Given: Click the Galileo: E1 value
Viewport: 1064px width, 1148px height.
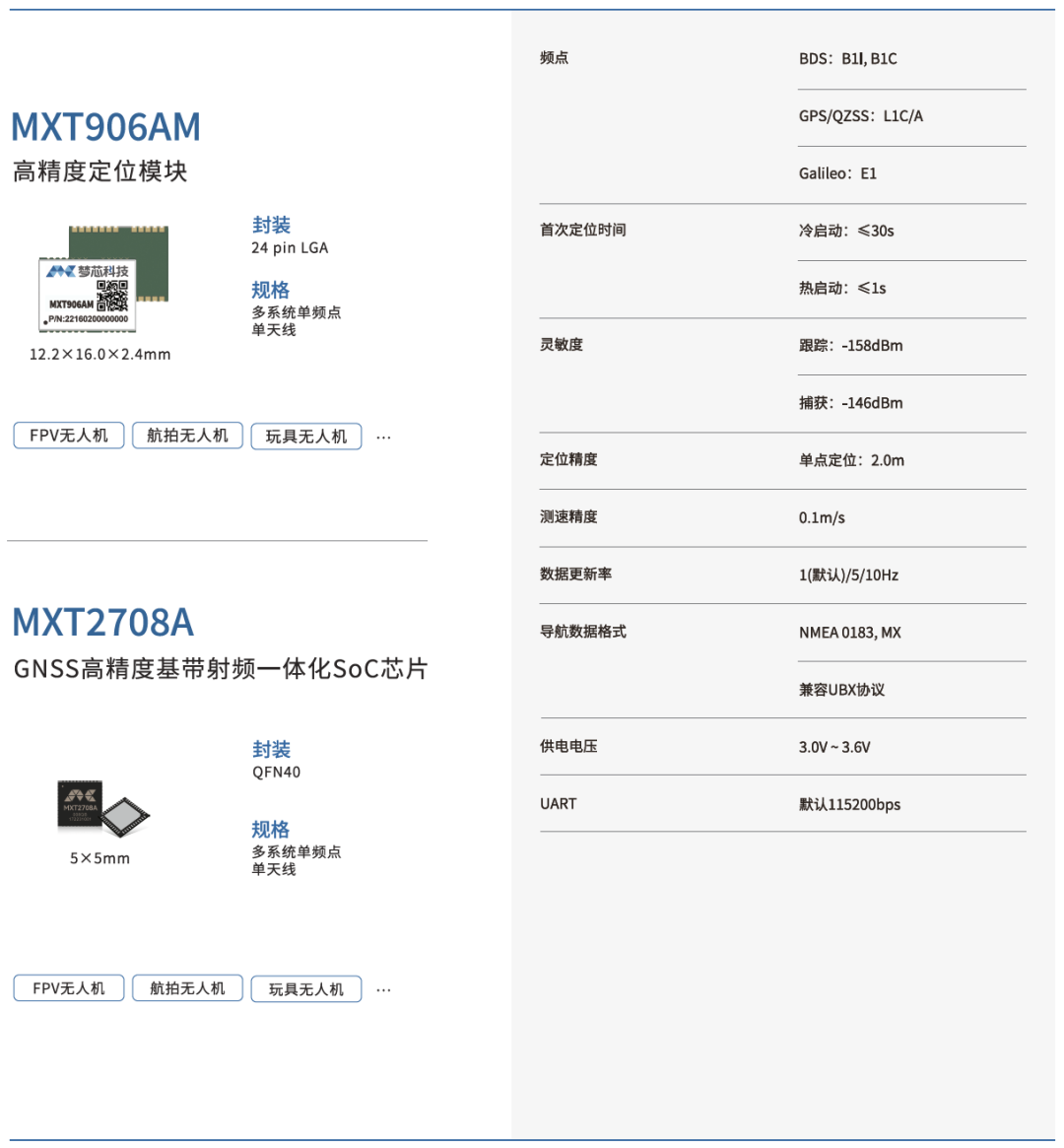Looking at the screenshot, I should tap(837, 173).
